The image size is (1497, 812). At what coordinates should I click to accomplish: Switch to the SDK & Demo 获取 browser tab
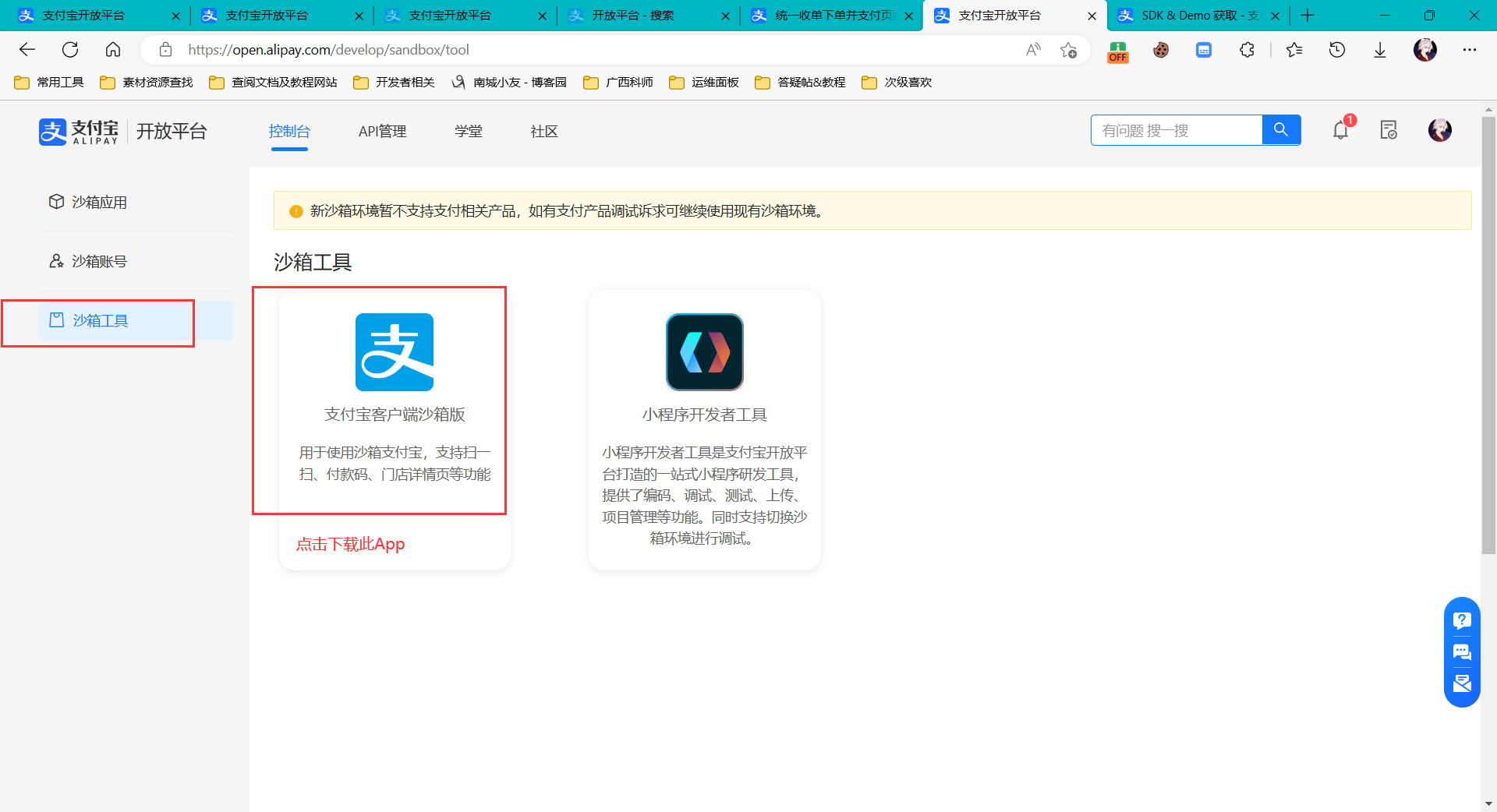pyautogui.click(x=1198, y=16)
